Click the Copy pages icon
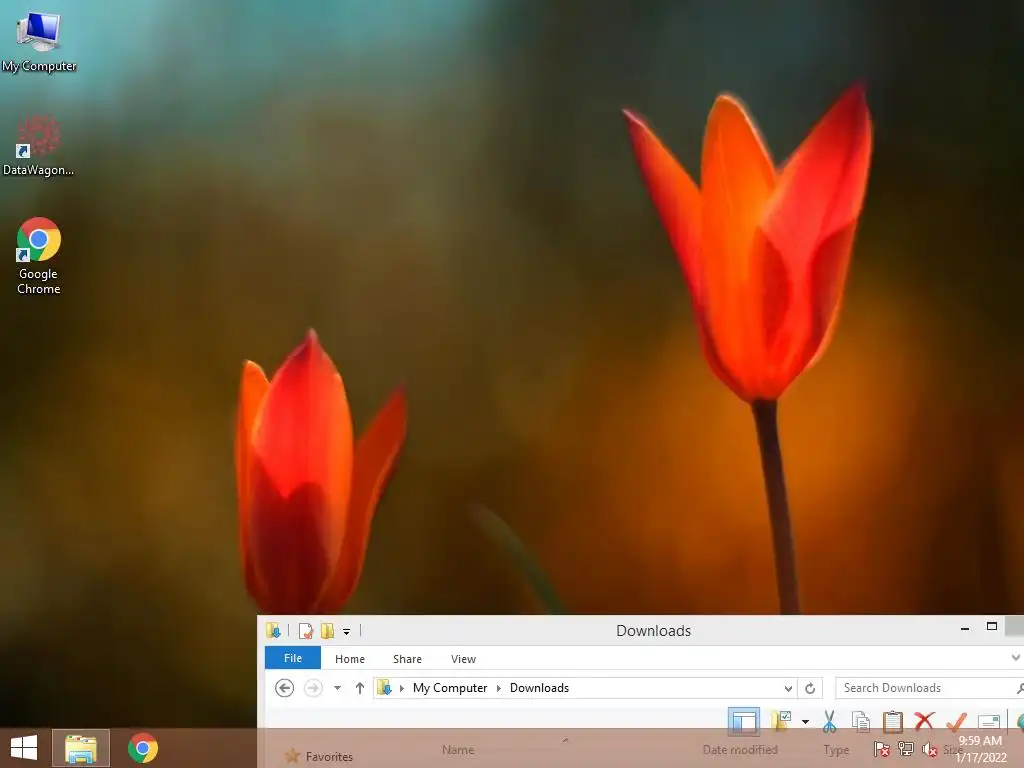1024x768 pixels. tap(861, 722)
